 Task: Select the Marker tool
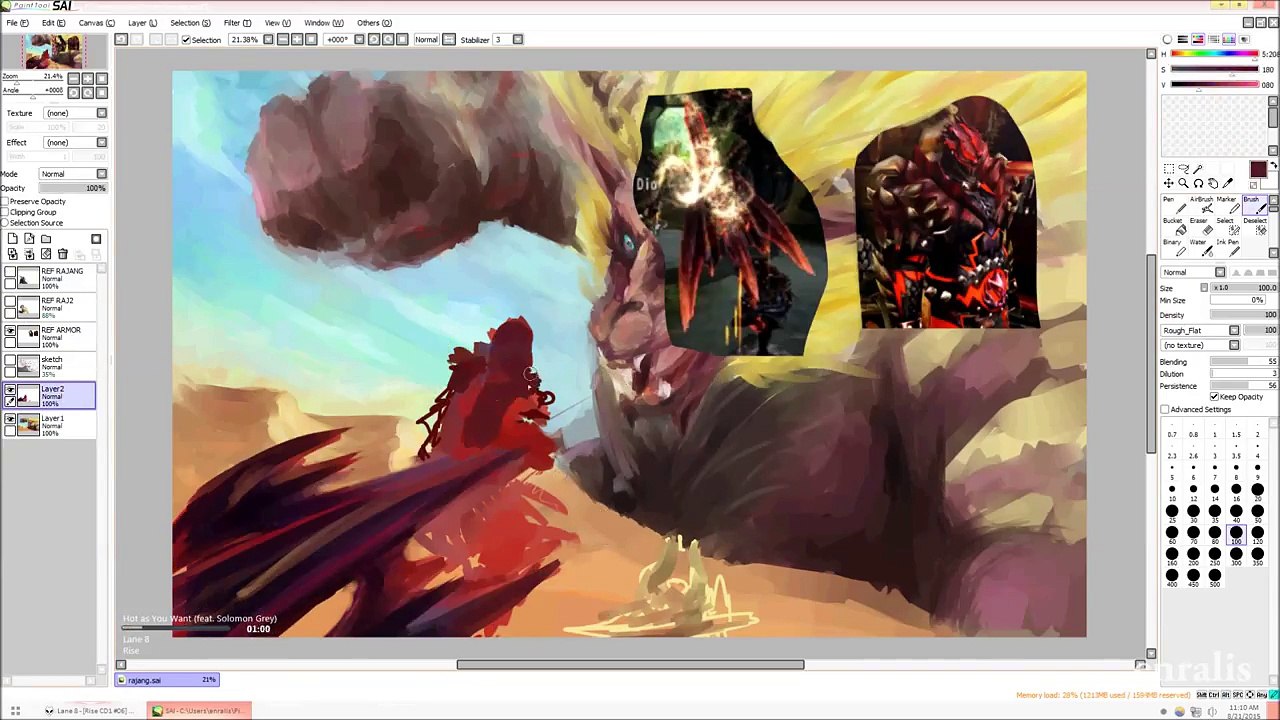[1228, 205]
